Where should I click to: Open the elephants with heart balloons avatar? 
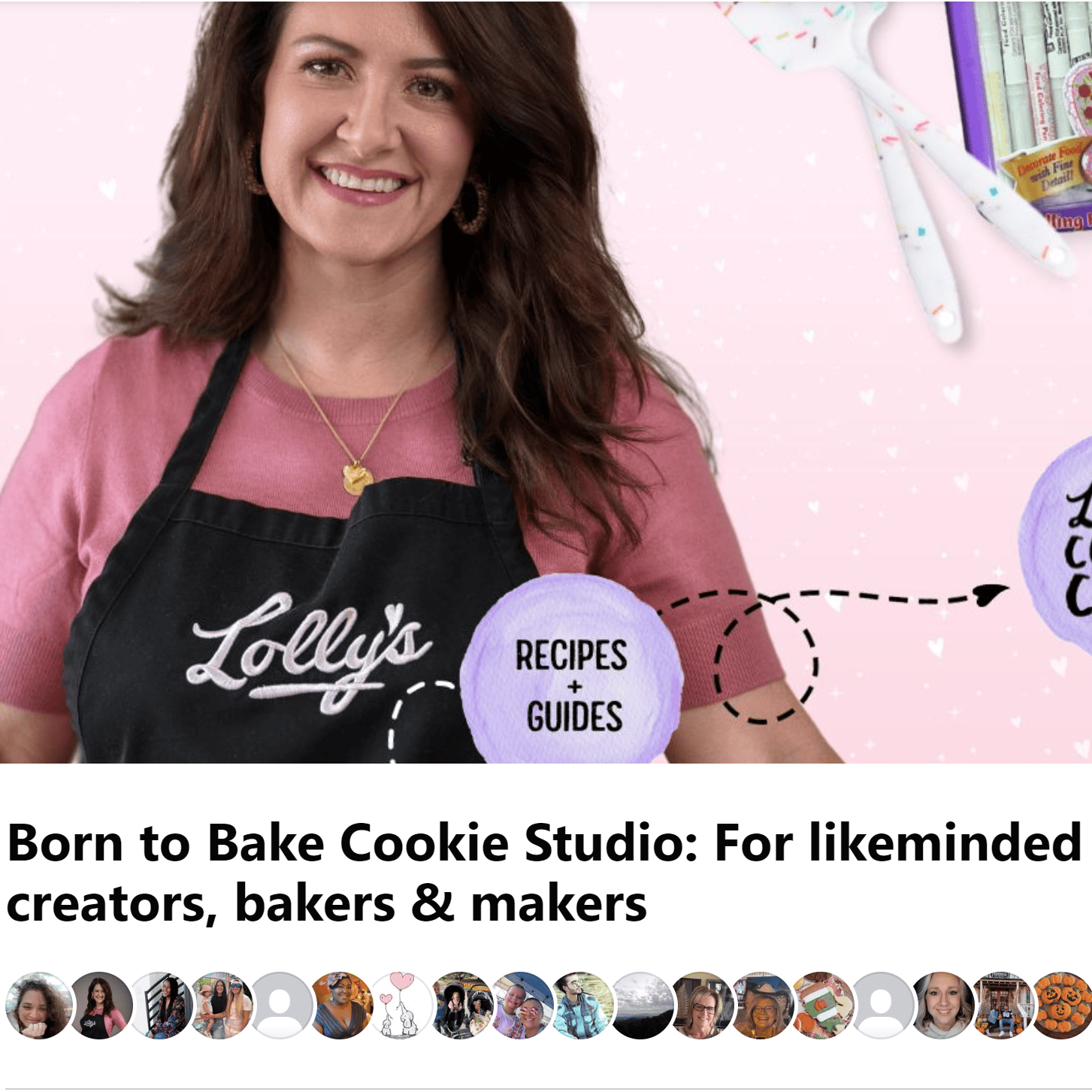pyautogui.click(x=401, y=1006)
